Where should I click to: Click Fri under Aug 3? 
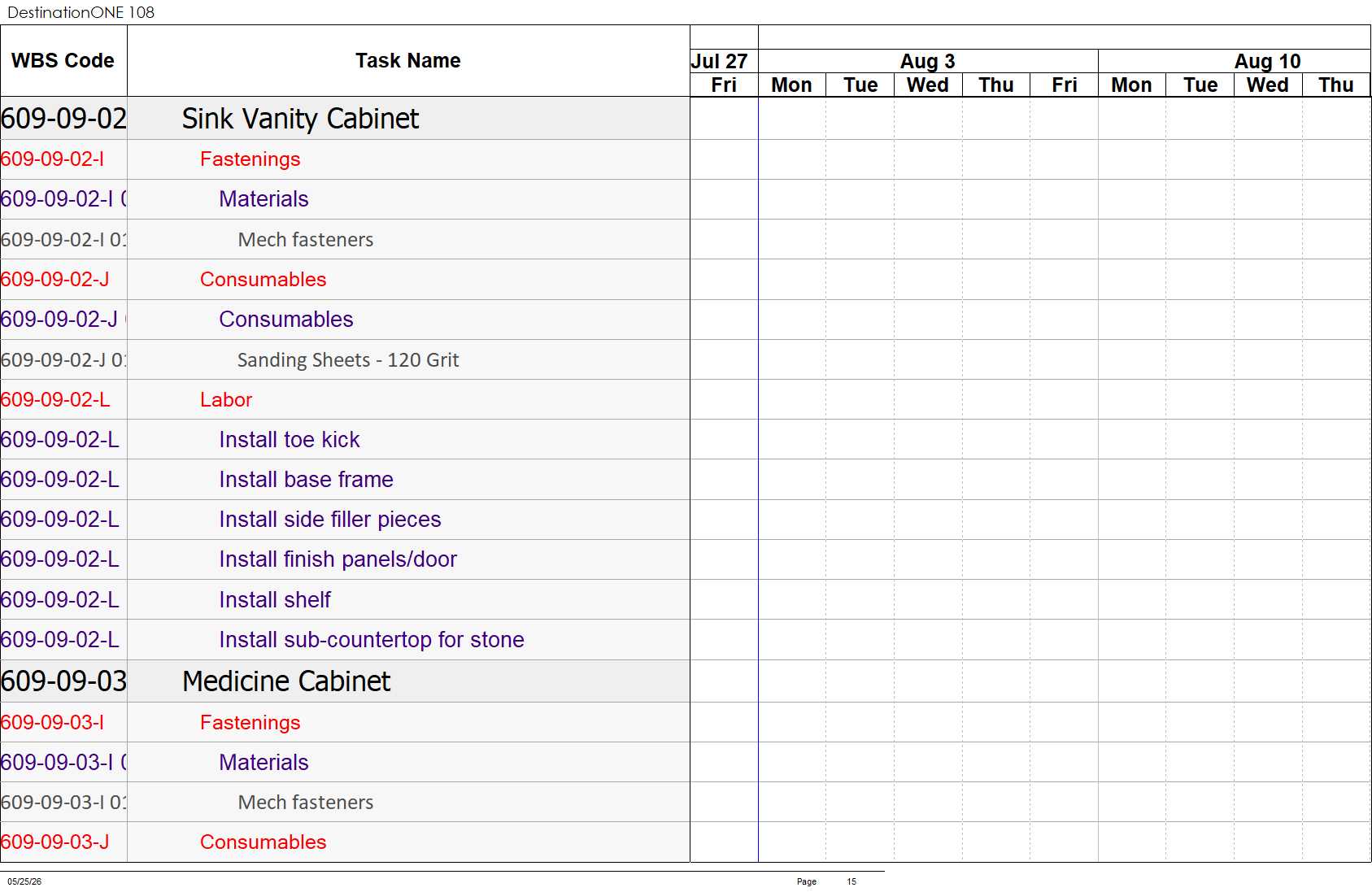click(x=1064, y=85)
